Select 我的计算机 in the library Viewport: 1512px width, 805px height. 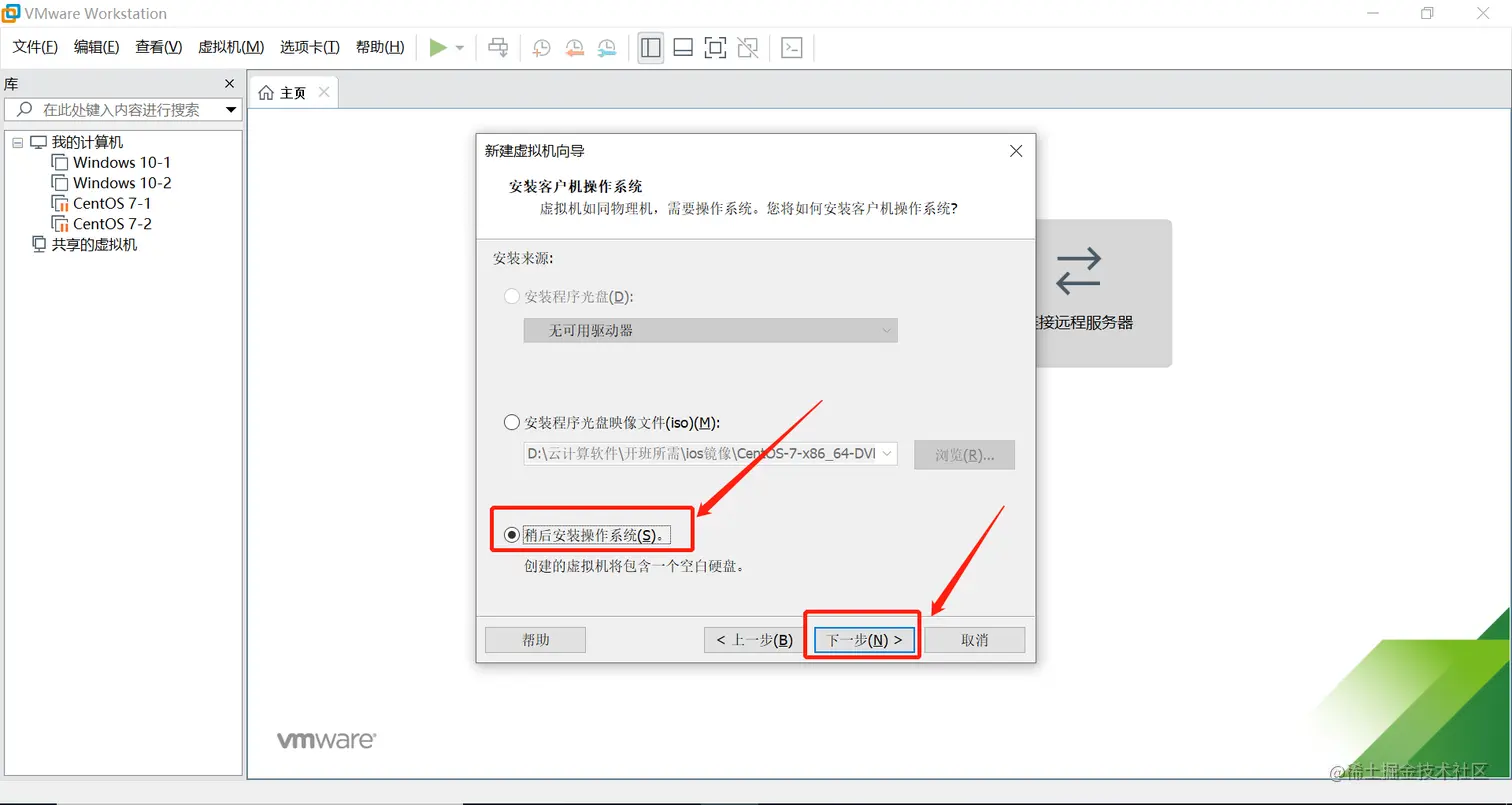point(87,142)
